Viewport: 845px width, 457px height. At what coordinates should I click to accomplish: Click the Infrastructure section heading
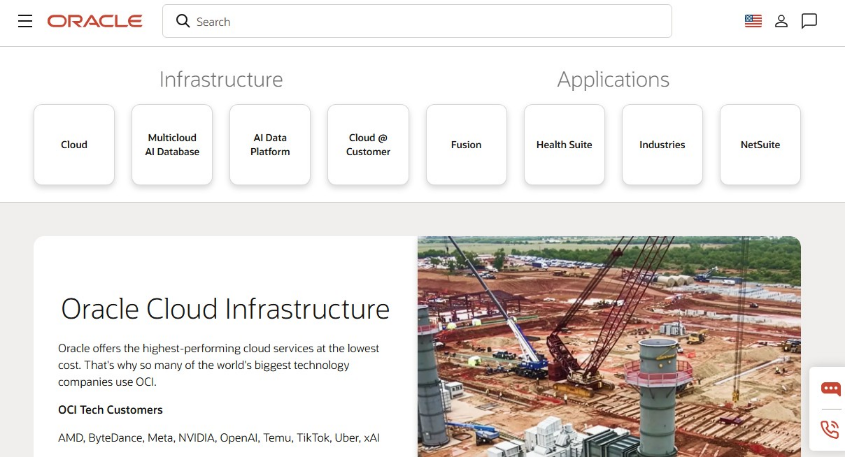click(221, 80)
